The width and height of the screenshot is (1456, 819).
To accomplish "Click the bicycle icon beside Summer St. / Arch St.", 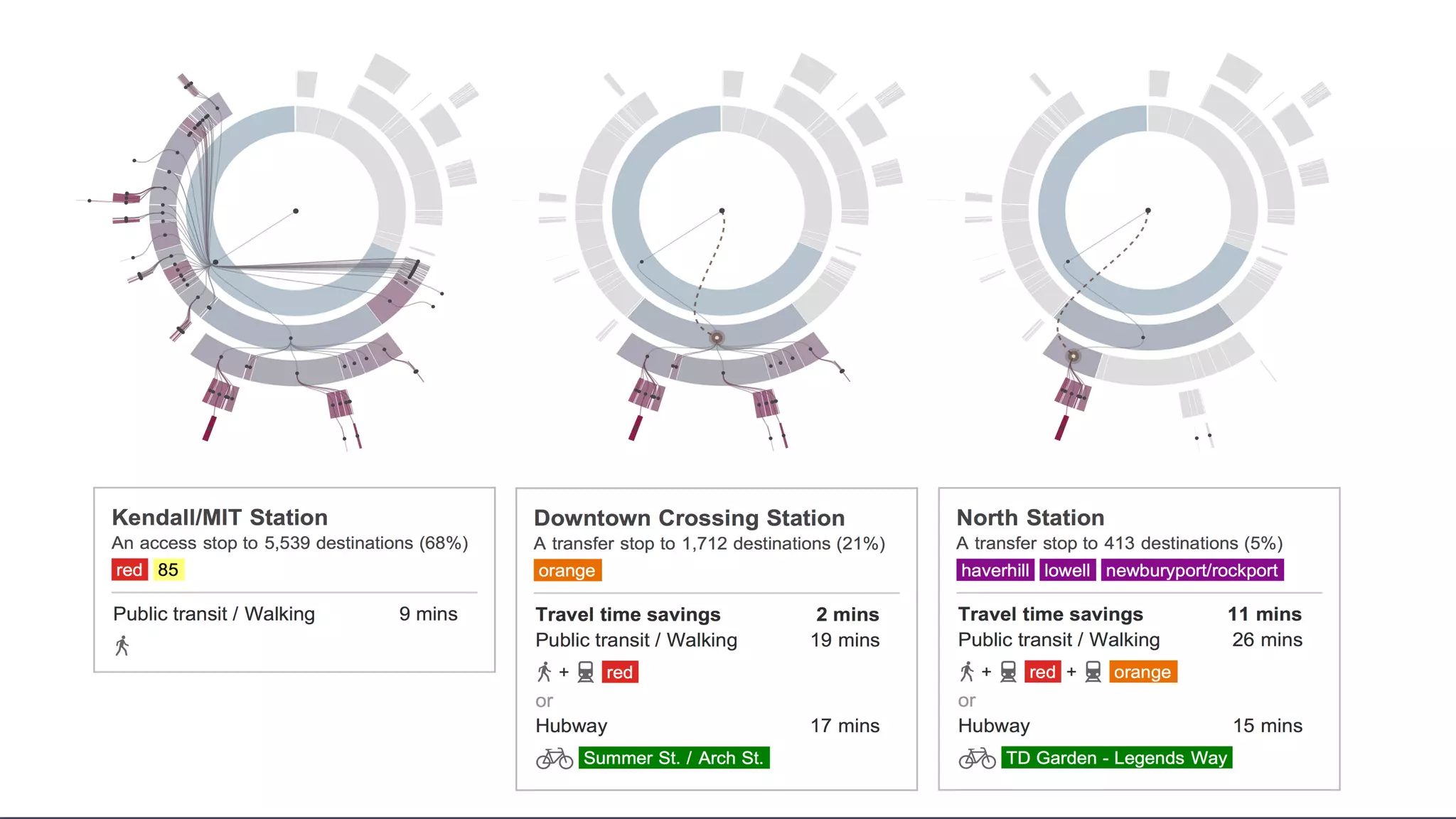I will pyautogui.click(x=555, y=758).
